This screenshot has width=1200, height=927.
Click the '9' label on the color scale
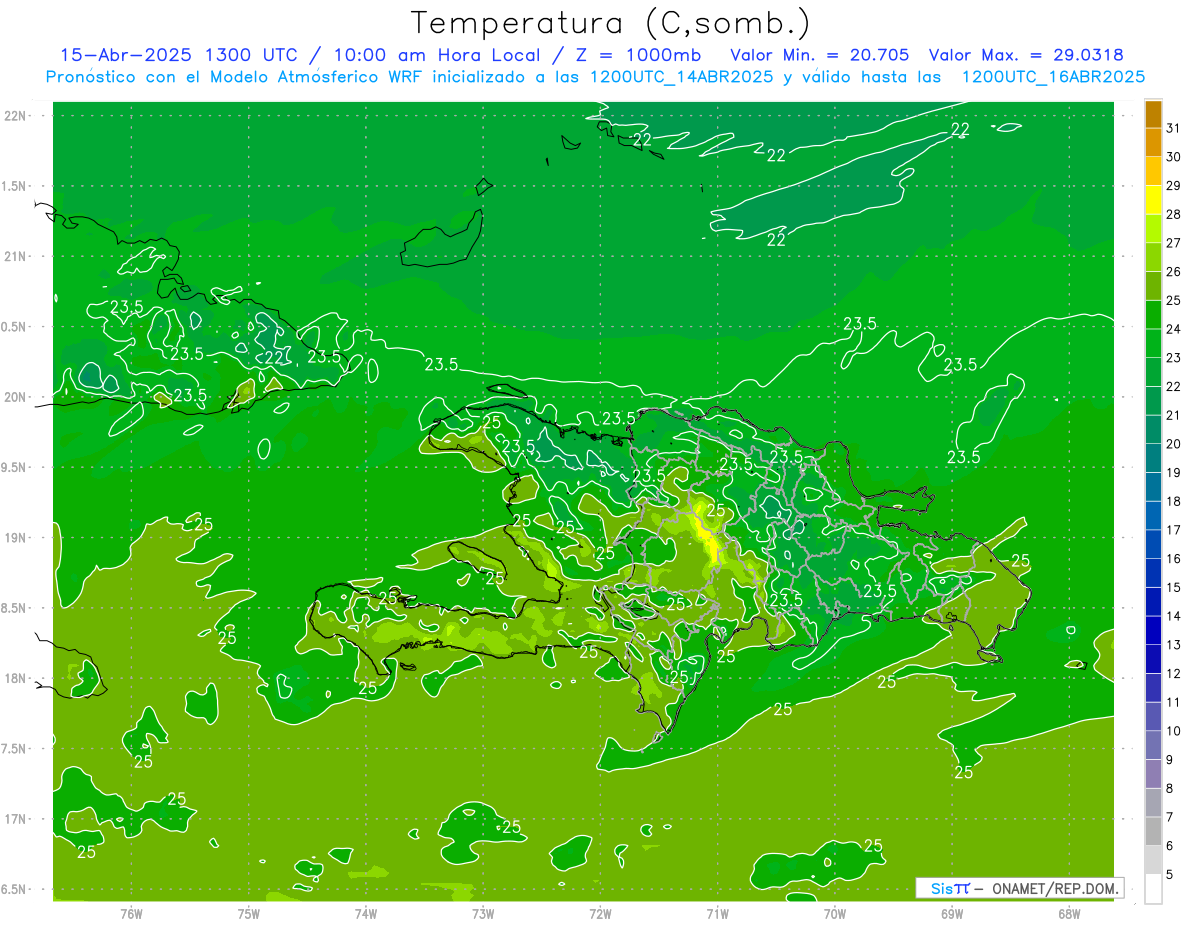pyautogui.click(x=1170, y=759)
